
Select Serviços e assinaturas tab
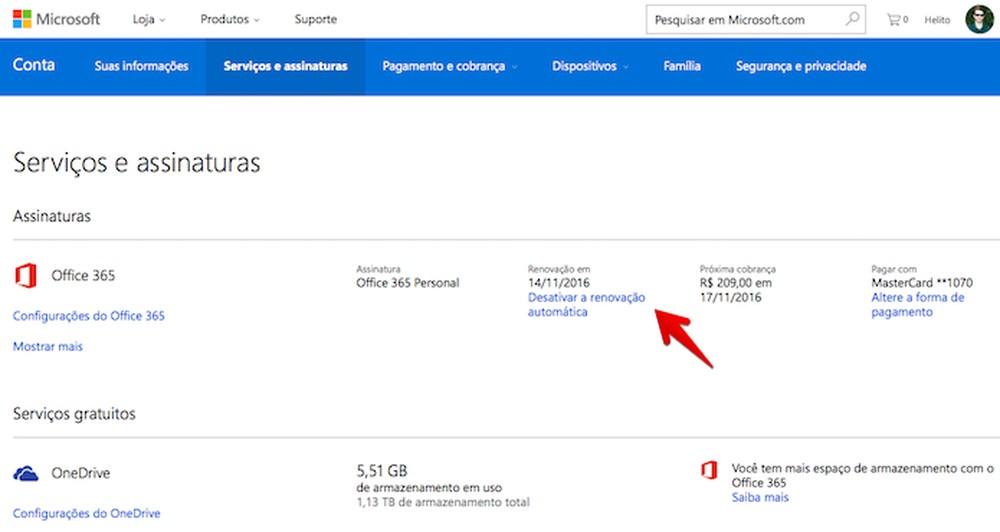(x=285, y=66)
